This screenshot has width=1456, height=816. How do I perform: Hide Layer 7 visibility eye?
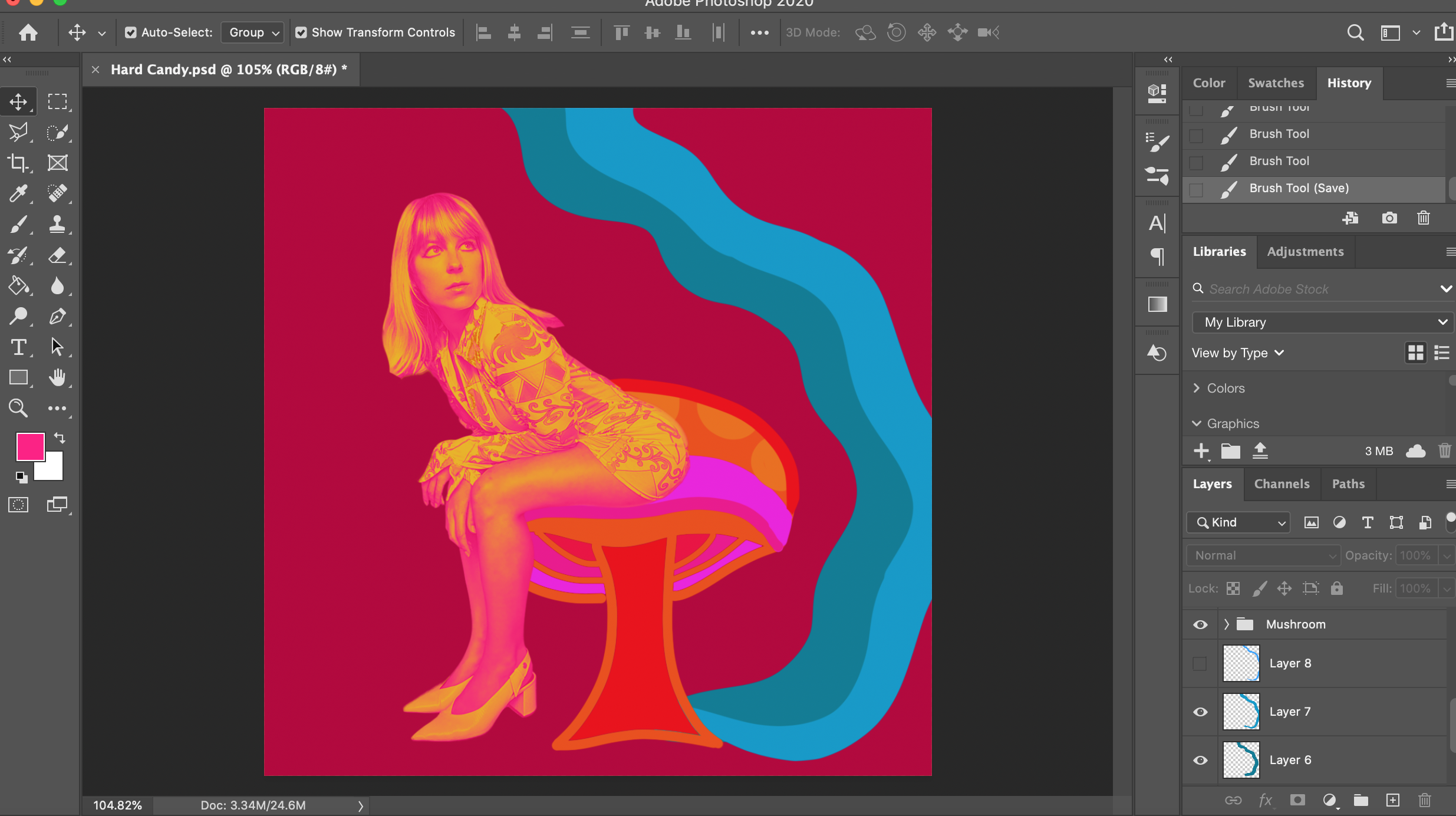pyautogui.click(x=1200, y=712)
